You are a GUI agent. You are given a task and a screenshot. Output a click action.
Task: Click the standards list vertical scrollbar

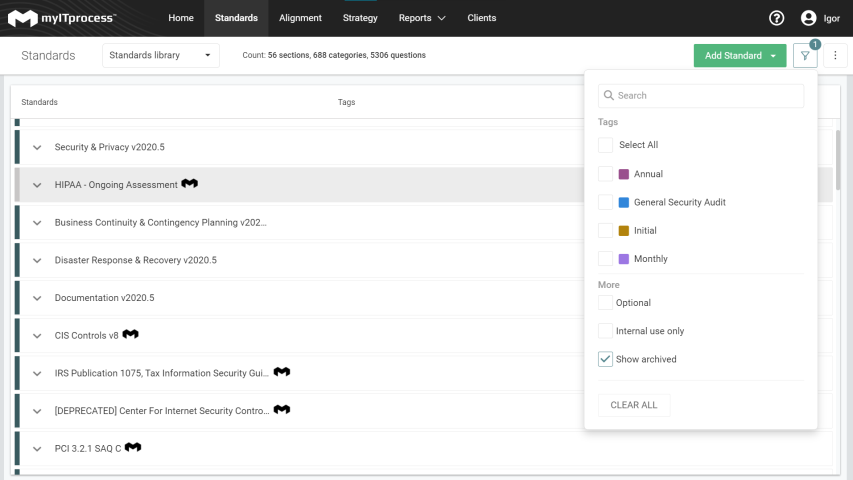click(838, 160)
